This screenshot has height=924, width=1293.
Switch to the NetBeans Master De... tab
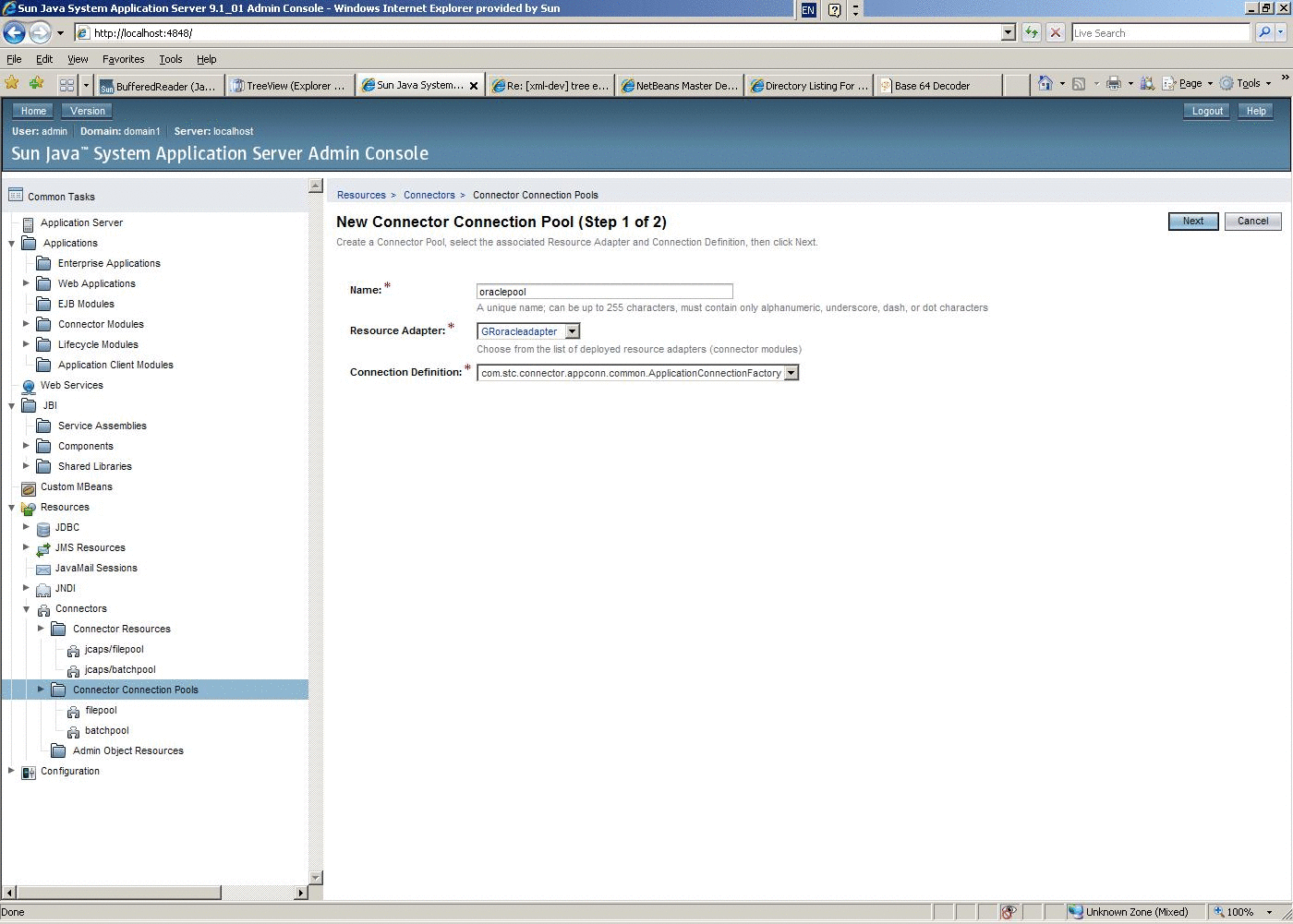(679, 85)
